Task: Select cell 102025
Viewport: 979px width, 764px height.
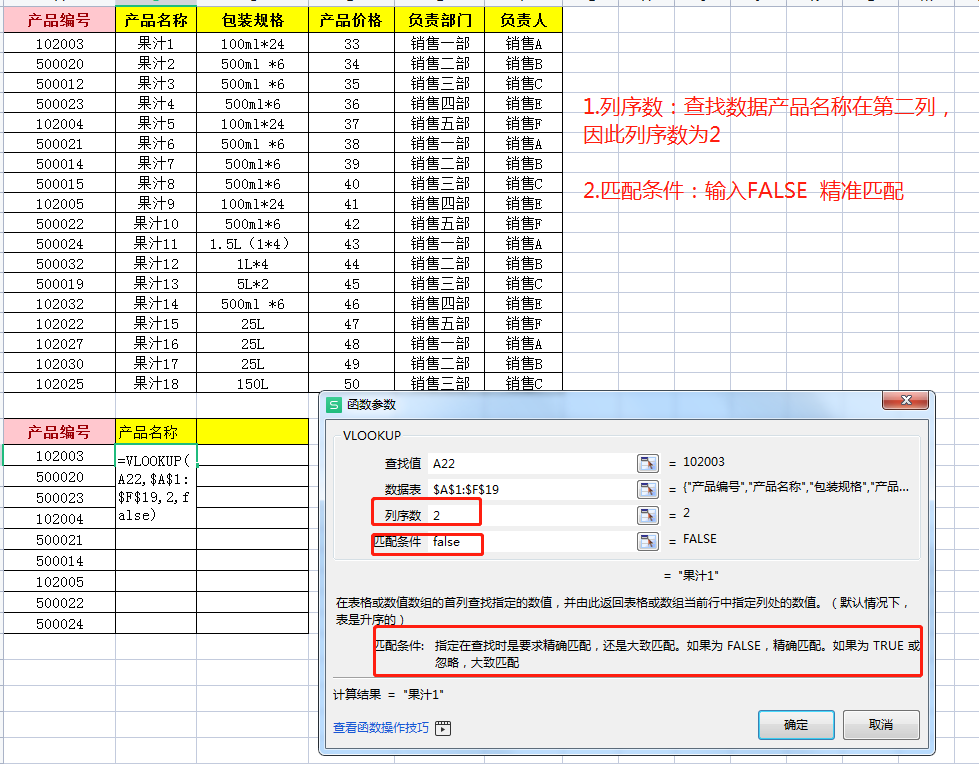Action: click(x=59, y=383)
